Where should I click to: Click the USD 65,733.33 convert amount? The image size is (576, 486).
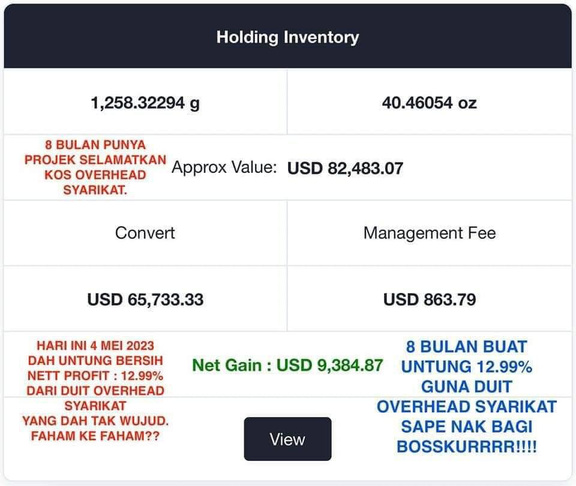click(145, 299)
